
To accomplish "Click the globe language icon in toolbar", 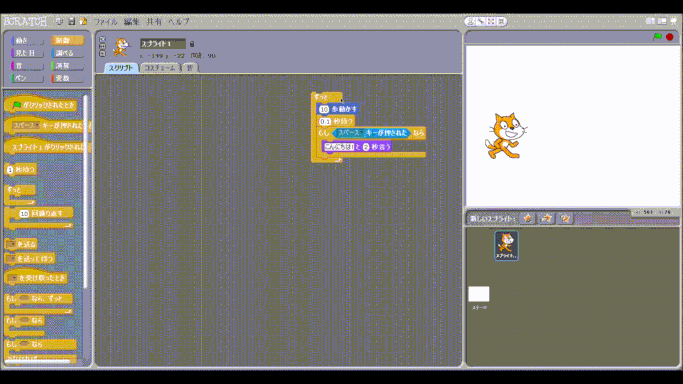I will [x=60, y=21].
